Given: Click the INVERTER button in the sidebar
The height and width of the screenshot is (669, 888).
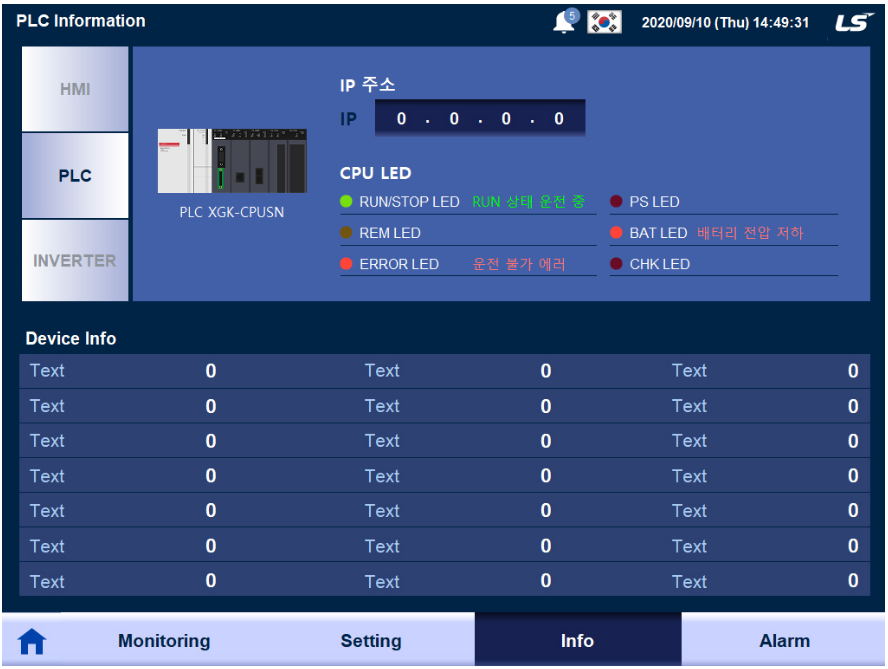Looking at the screenshot, I should coord(74,259).
